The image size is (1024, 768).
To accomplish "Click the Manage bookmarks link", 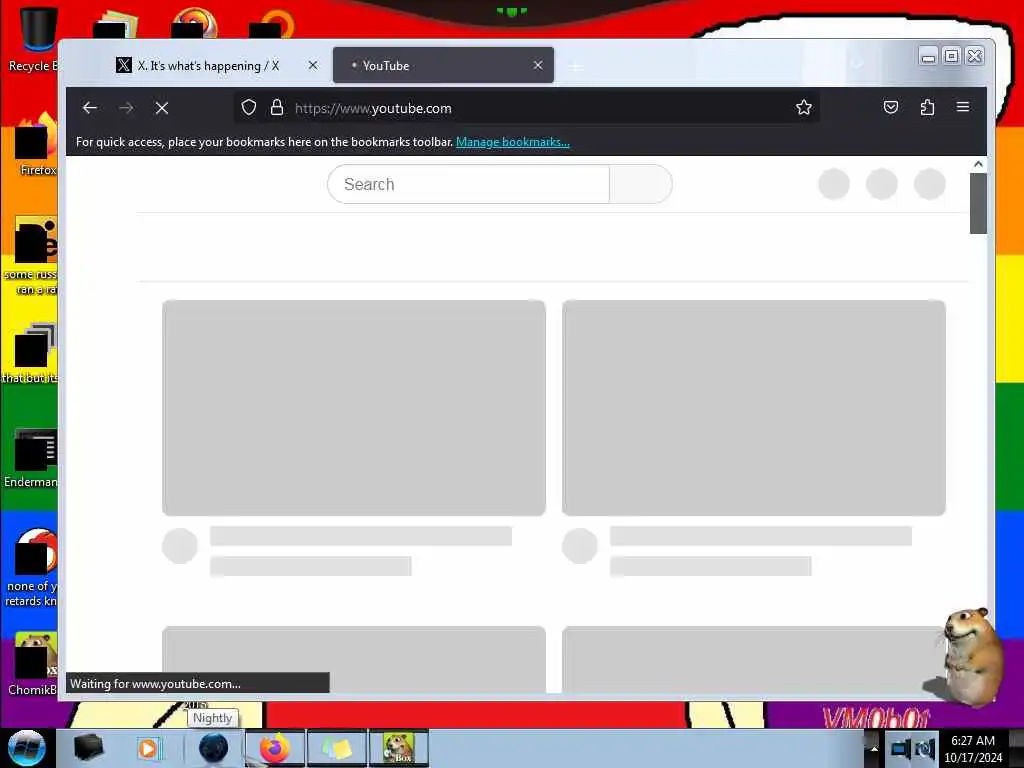I will click(x=513, y=142).
